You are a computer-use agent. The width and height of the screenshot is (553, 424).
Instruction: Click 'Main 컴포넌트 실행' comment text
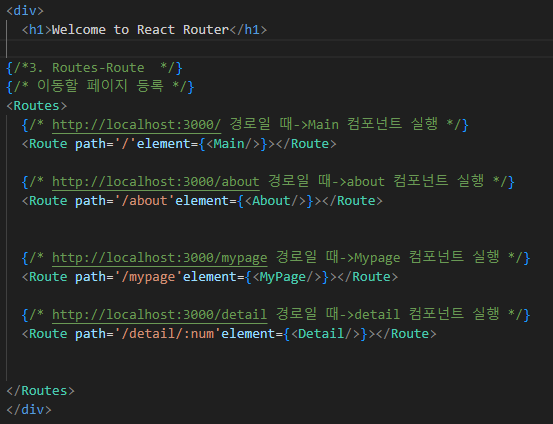click(373, 124)
